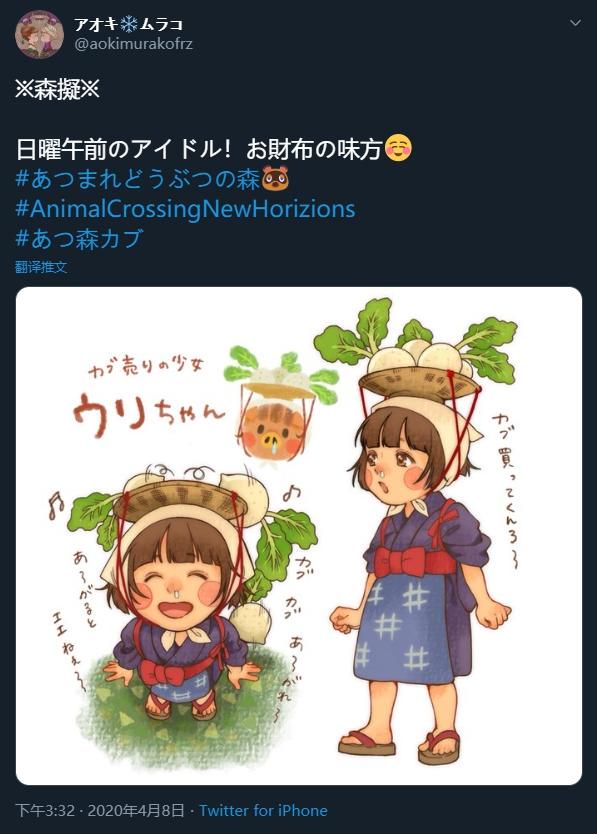The image size is (597, 834).
Task: Click the ※森擬※ tweet text line
Action: (57, 89)
